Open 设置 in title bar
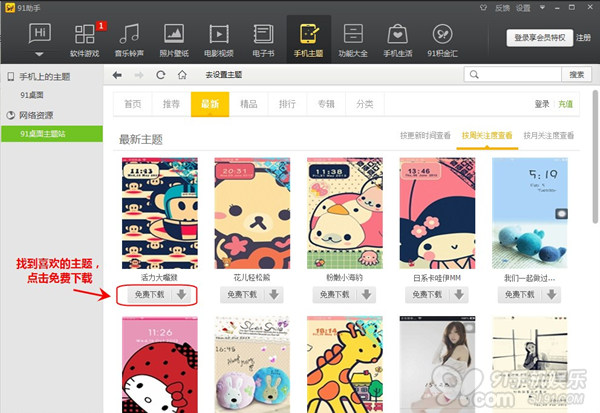The image size is (600, 413). point(523,8)
